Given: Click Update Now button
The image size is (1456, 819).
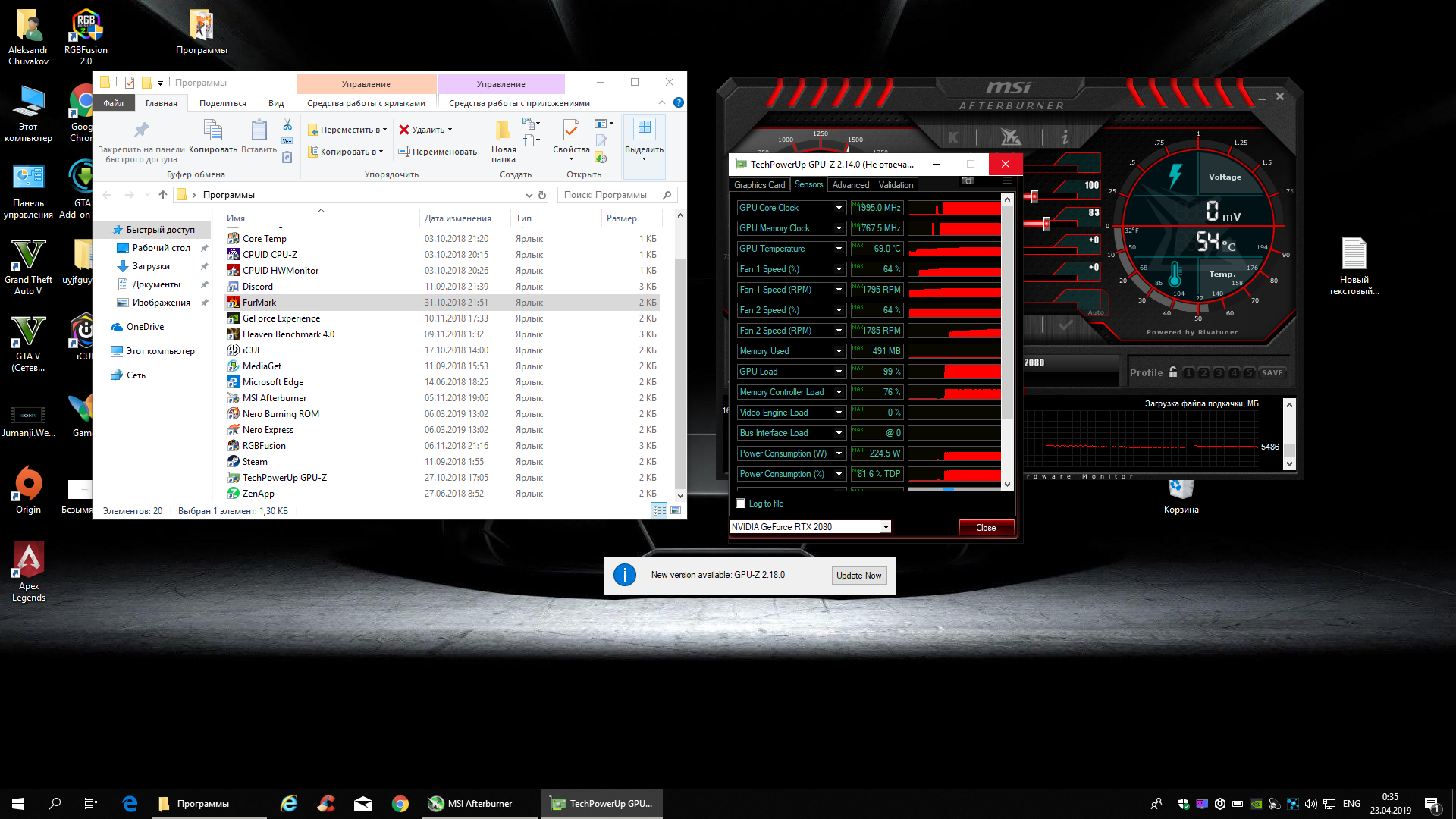Looking at the screenshot, I should coord(858,576).
